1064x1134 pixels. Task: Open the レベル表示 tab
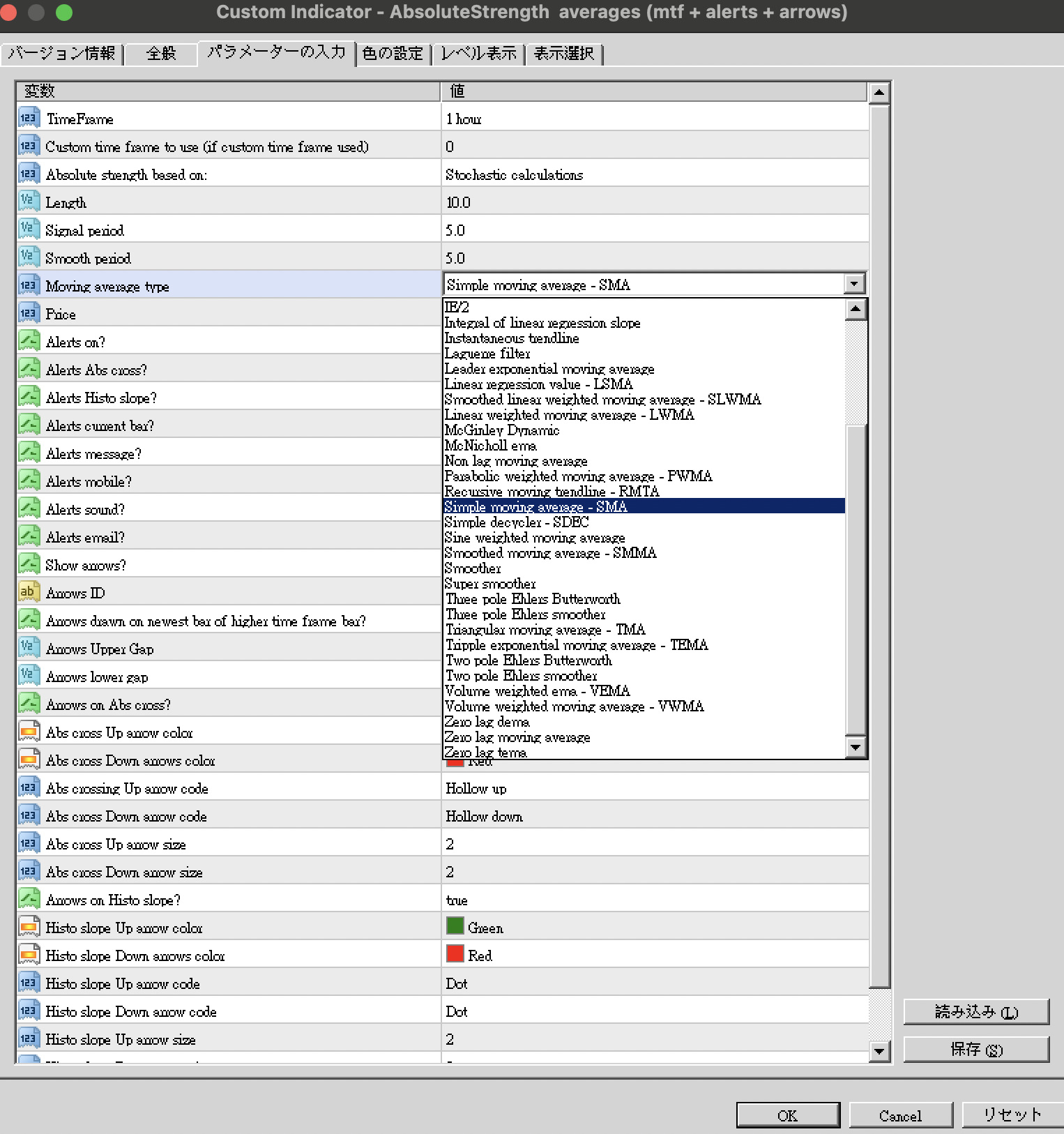(478, 53)
